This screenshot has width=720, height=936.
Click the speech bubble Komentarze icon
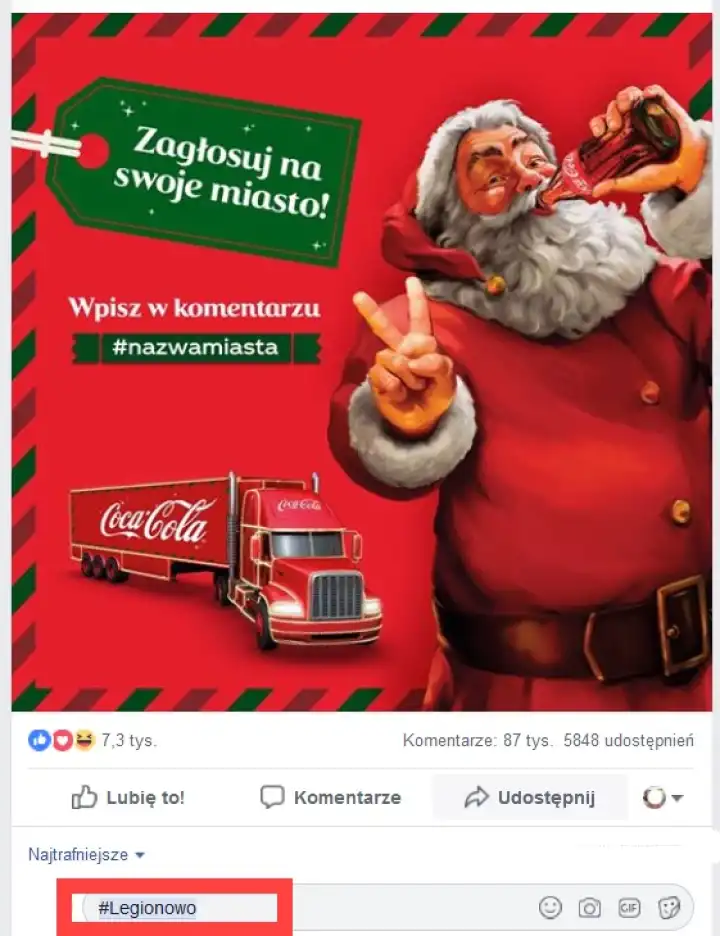click(272, 797)
